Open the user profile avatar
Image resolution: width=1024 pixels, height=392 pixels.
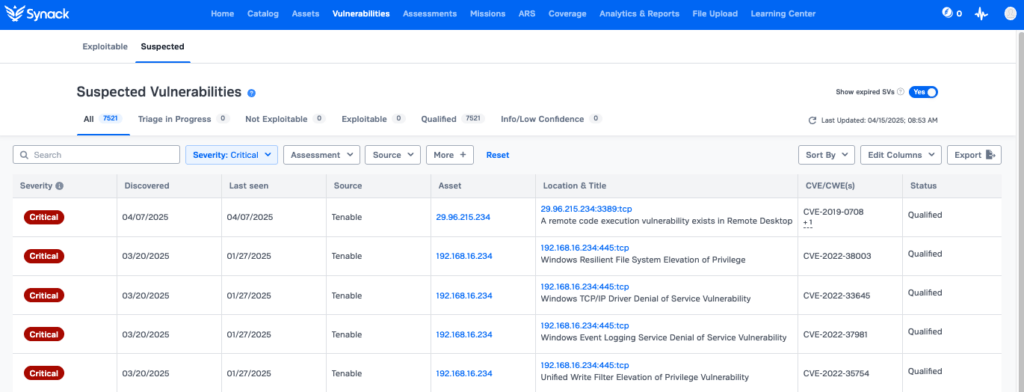[x=1010, y=14]
